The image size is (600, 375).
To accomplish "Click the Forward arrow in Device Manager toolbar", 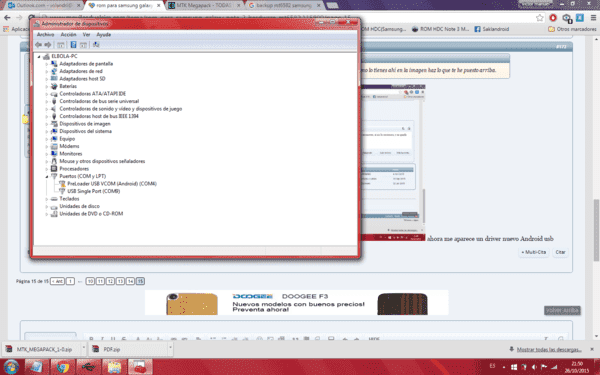I will (x=47, y=45).
